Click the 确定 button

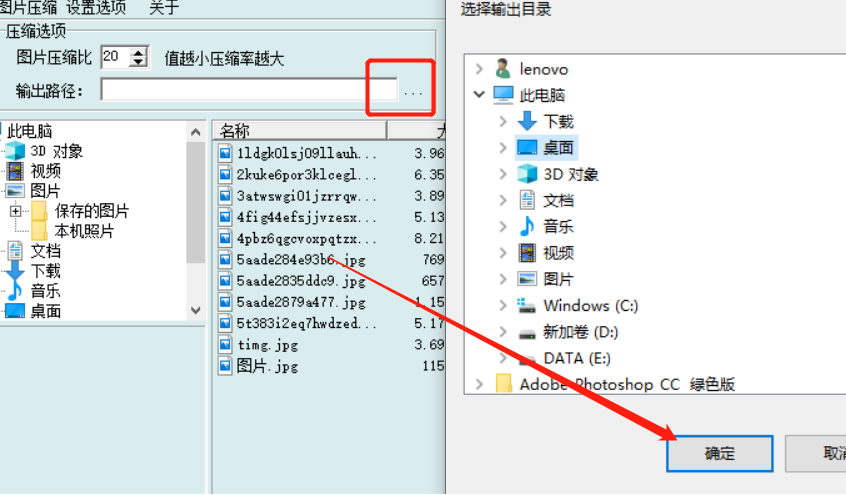tap(720, 453)
